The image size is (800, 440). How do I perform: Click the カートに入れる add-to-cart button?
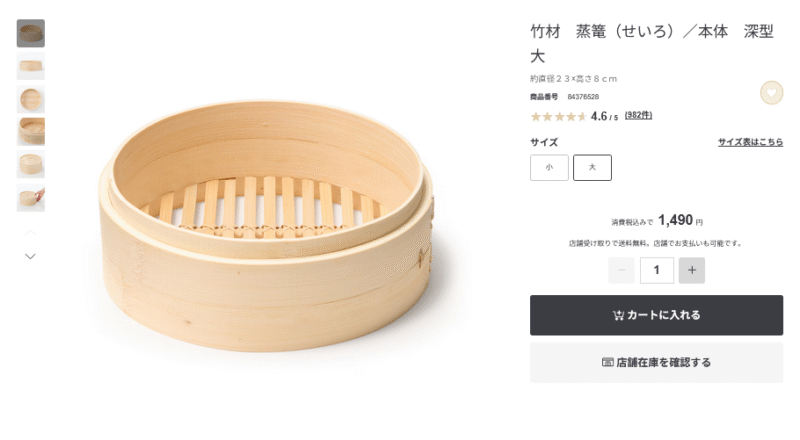[x=656, y=315]
